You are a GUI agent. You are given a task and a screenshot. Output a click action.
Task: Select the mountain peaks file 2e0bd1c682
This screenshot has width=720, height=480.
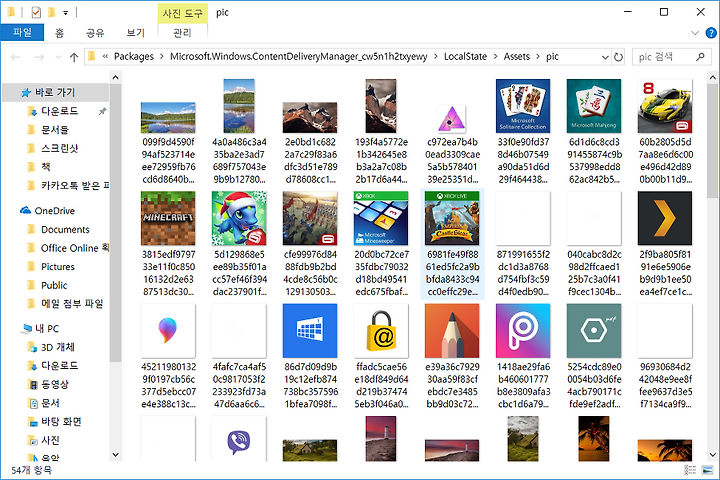click(x=310, y=118)
